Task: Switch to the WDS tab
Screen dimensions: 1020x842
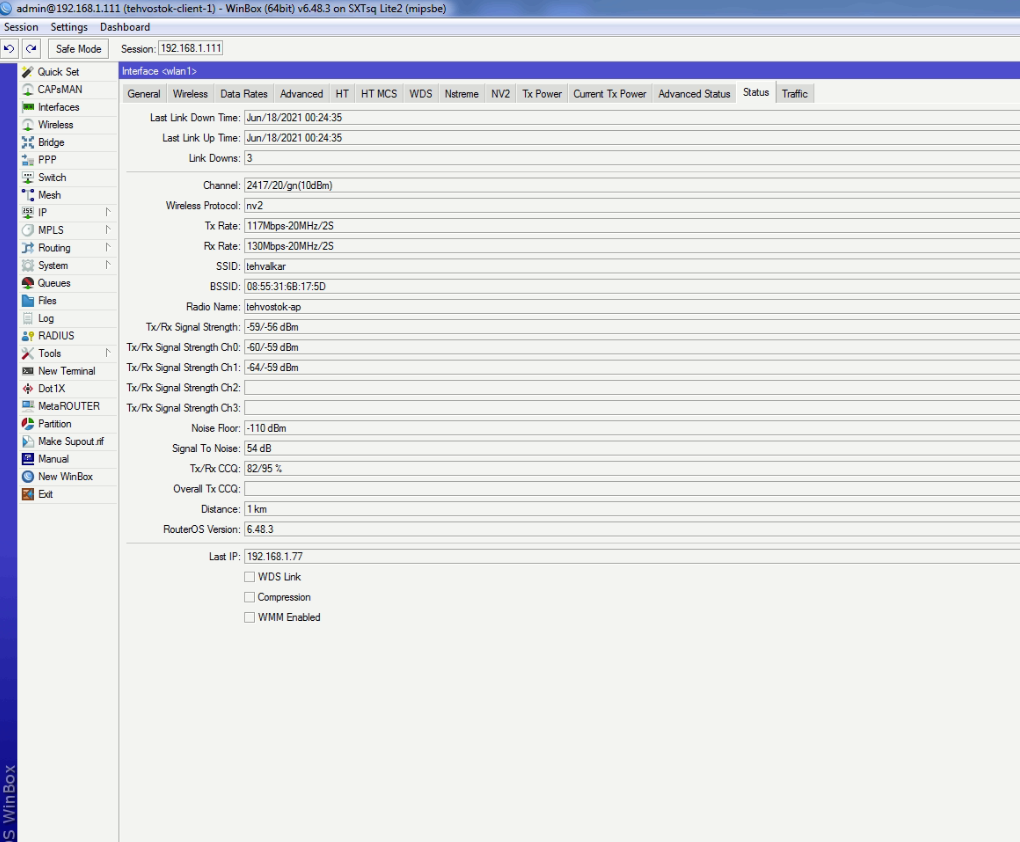Action: pos(421,94)
